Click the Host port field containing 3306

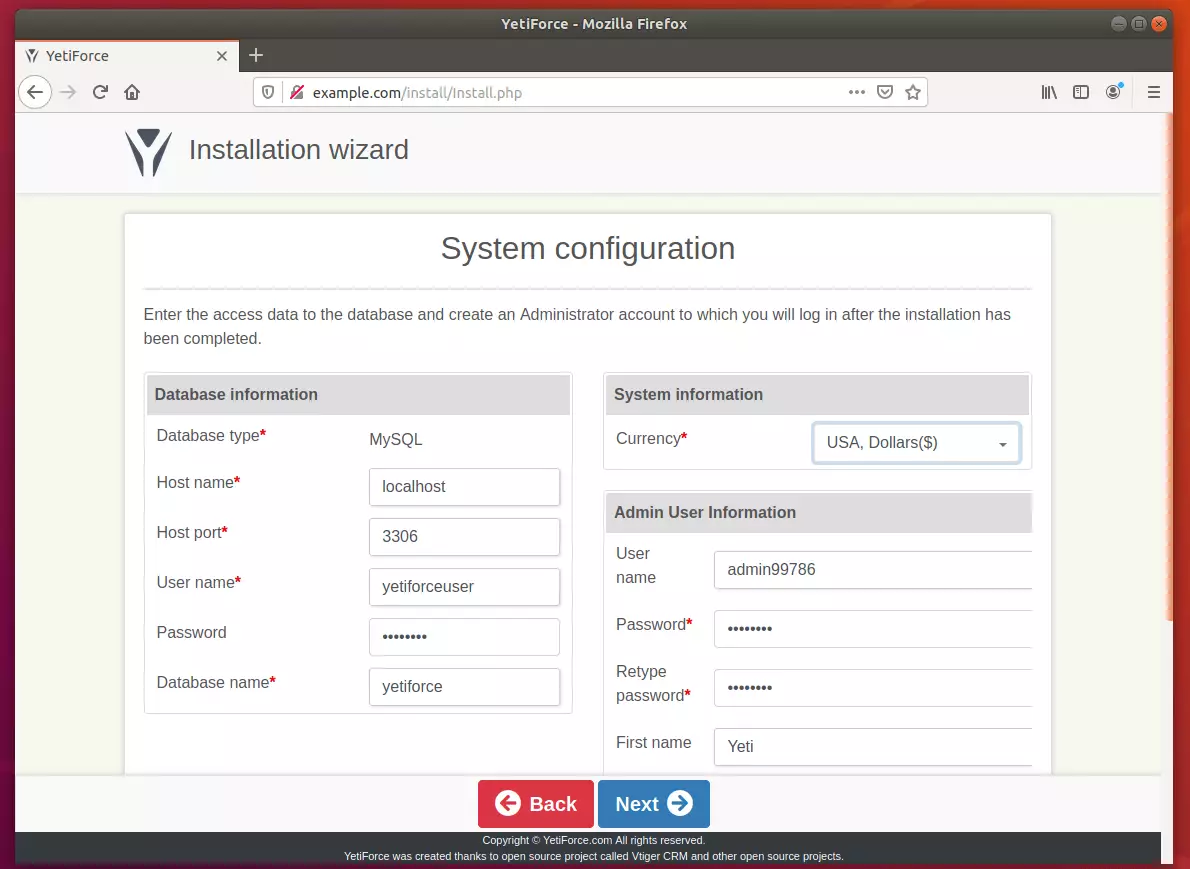click(x=464, y=537)
